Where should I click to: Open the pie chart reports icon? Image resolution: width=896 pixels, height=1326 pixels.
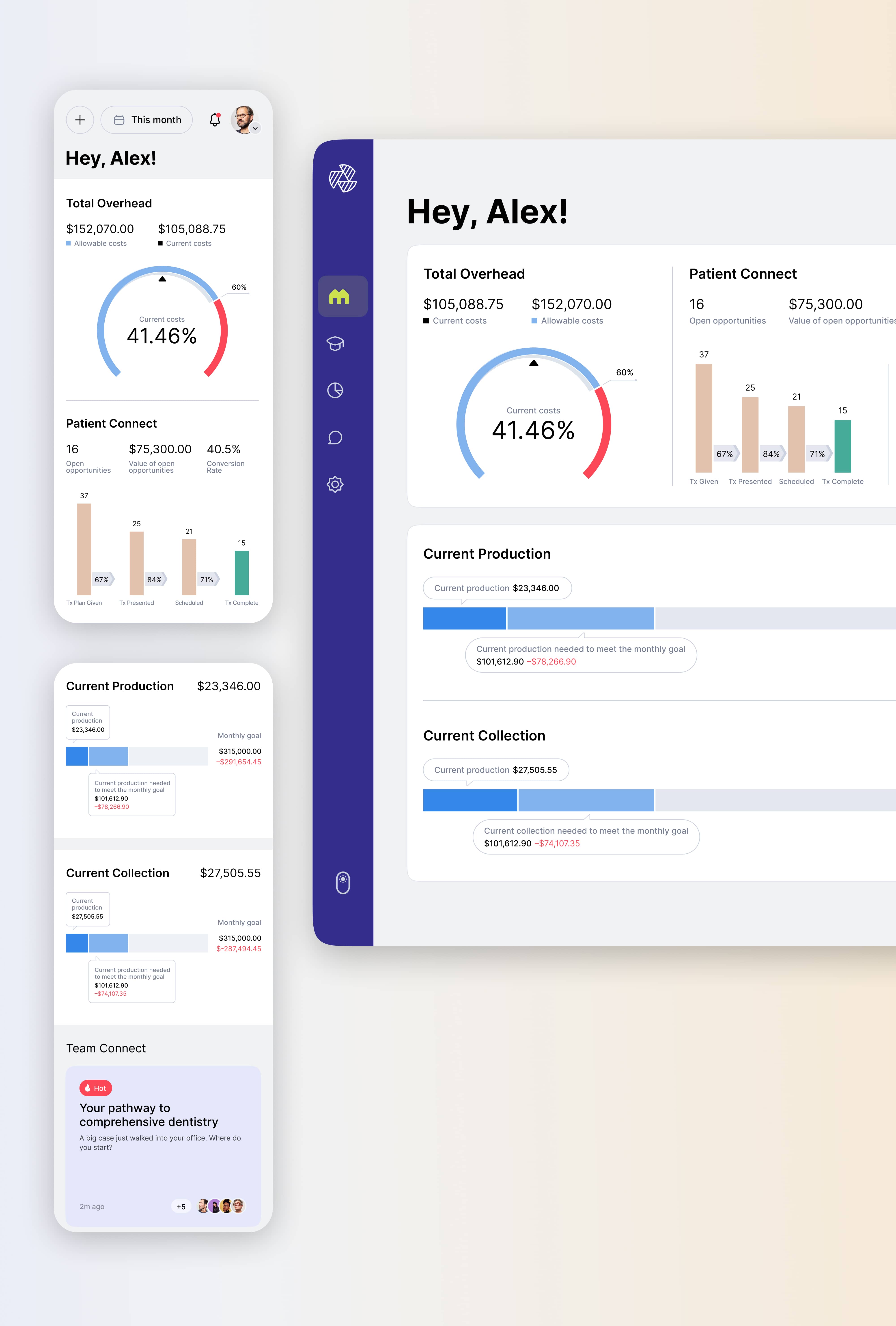click(x=335, y=390)
